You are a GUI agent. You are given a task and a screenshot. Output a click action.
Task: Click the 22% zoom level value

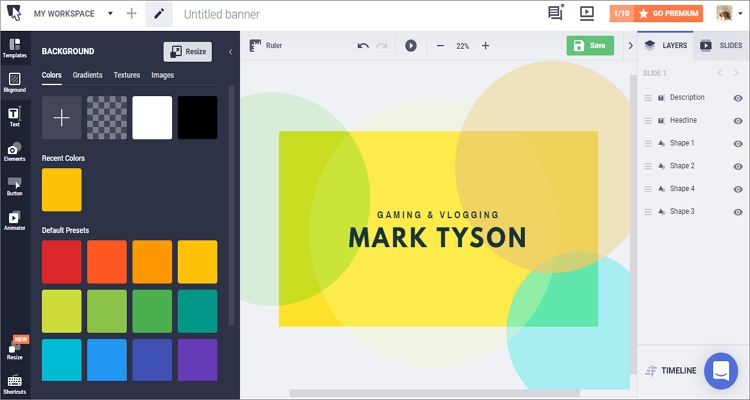[463, 46]
